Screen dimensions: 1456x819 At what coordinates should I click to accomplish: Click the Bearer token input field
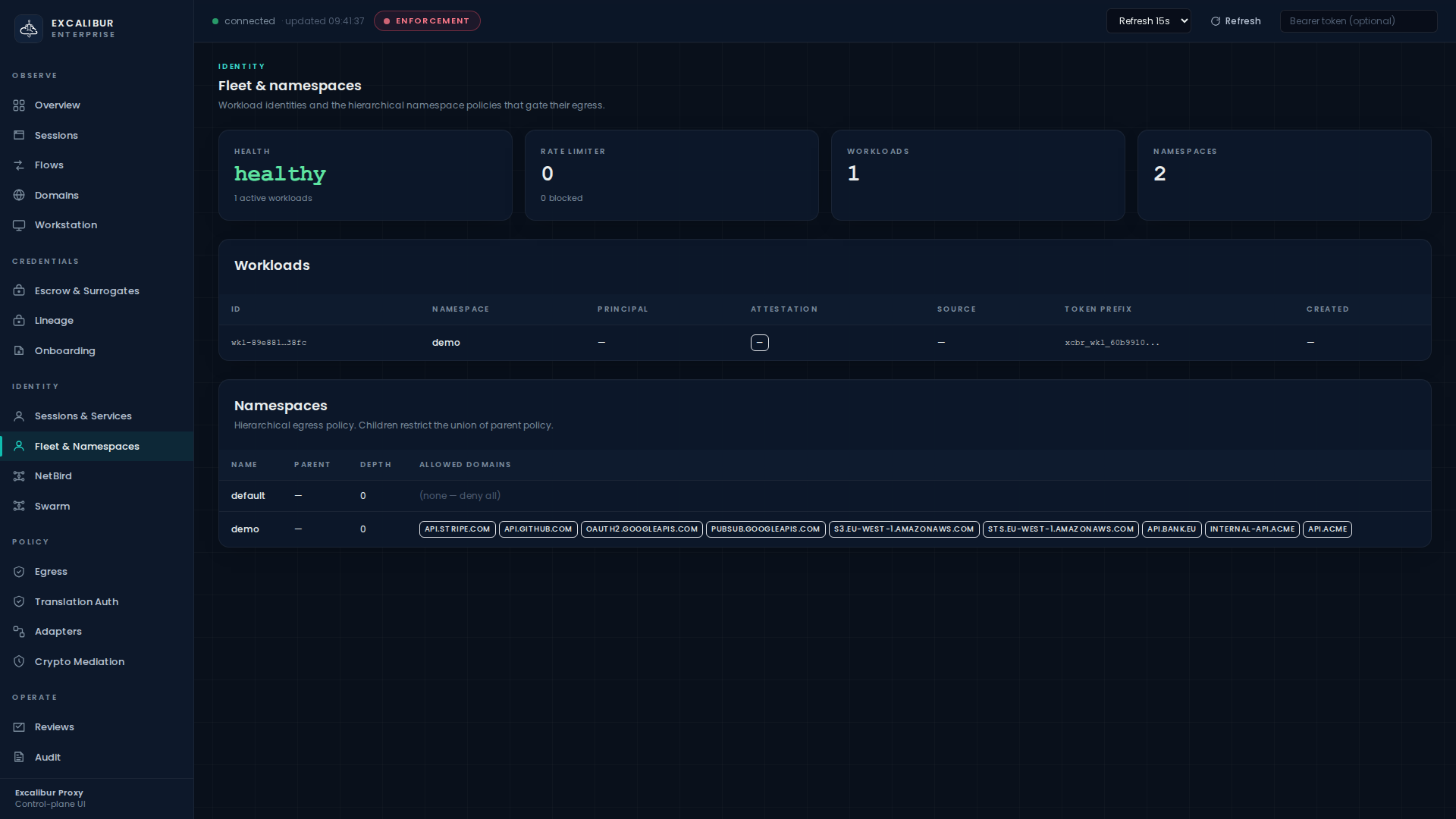[1357, 21]
